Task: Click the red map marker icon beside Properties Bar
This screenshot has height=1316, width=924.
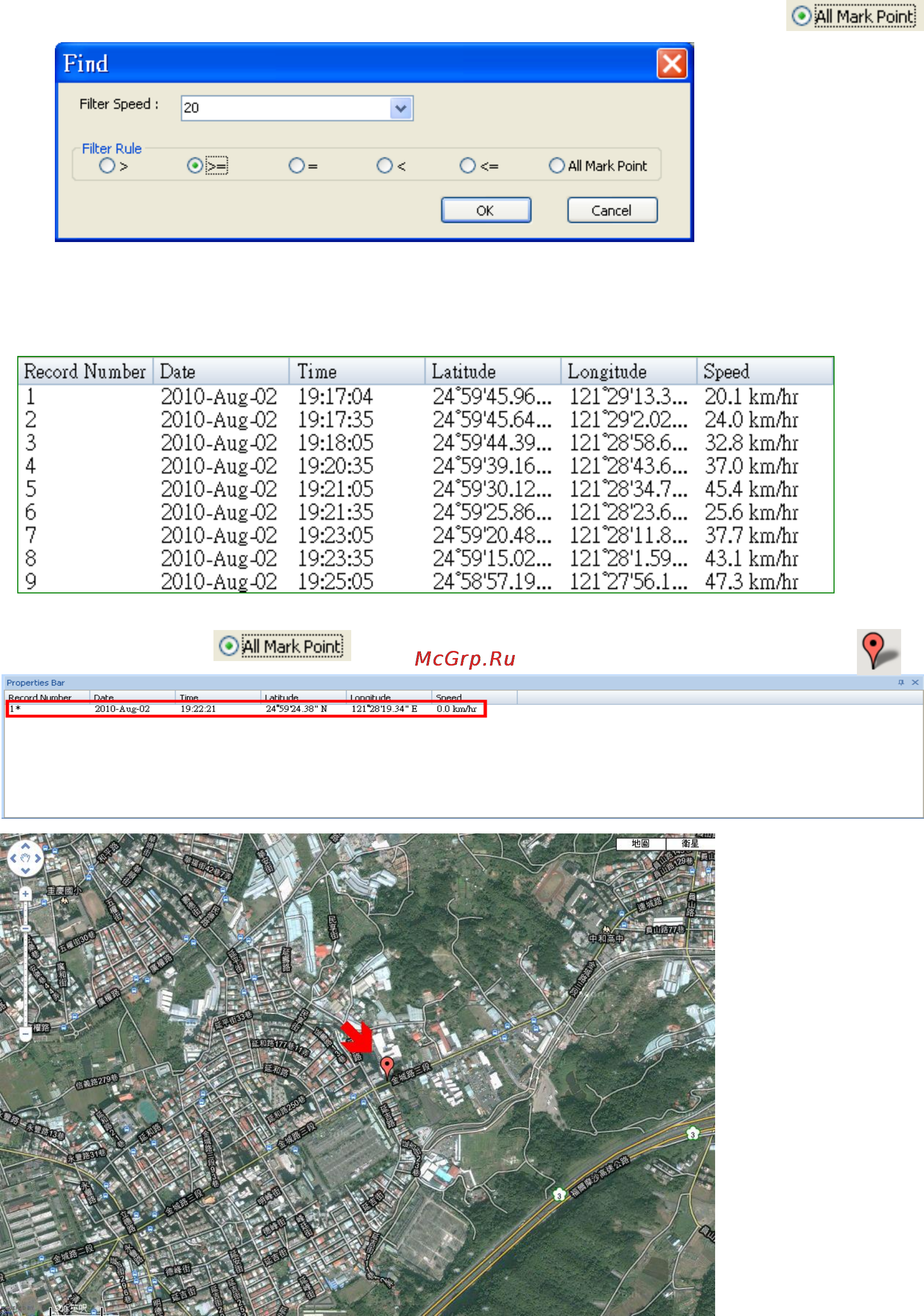Action: point(878,651)
